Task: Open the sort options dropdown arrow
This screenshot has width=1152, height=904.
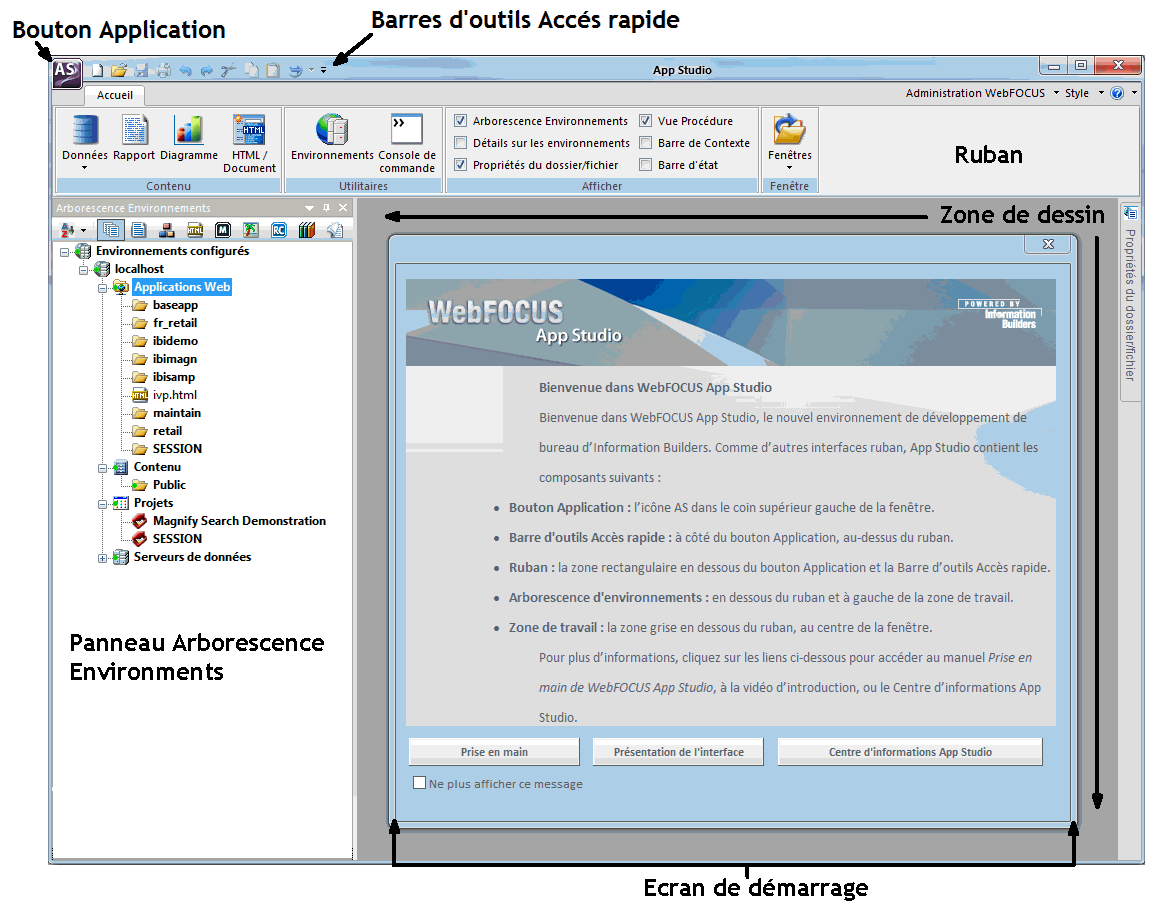Action: (x=83, y=231)
